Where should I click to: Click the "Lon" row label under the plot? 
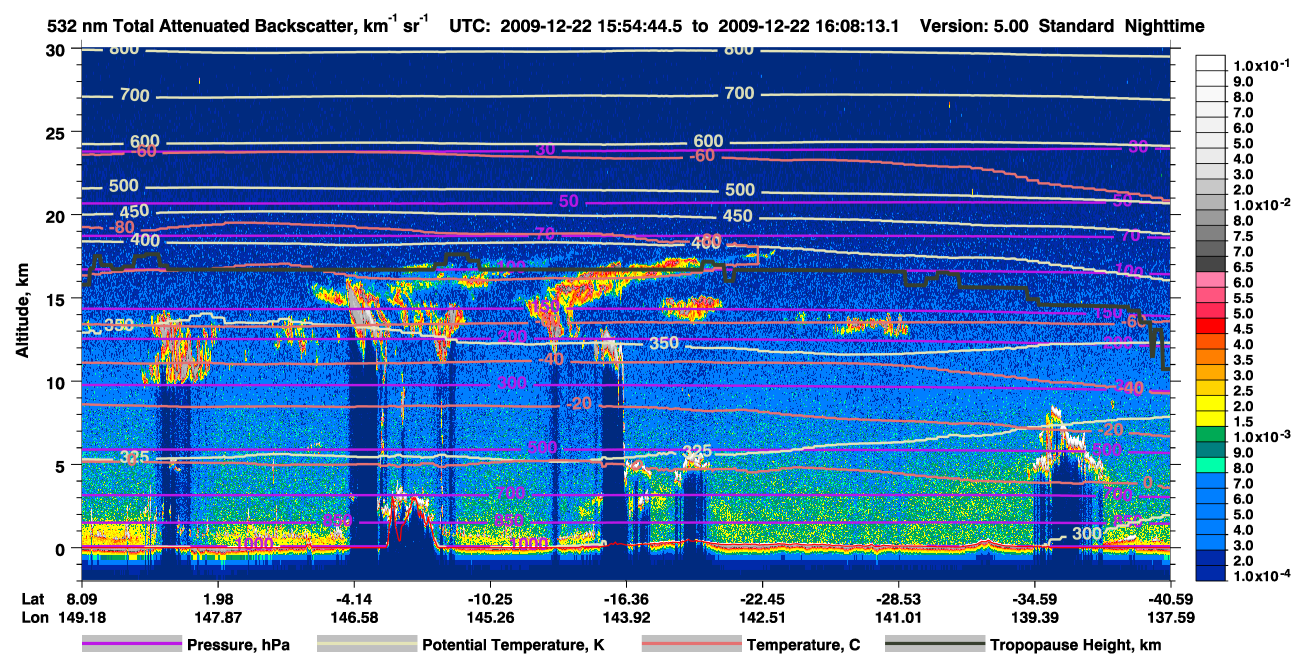[x=33, y=617]
